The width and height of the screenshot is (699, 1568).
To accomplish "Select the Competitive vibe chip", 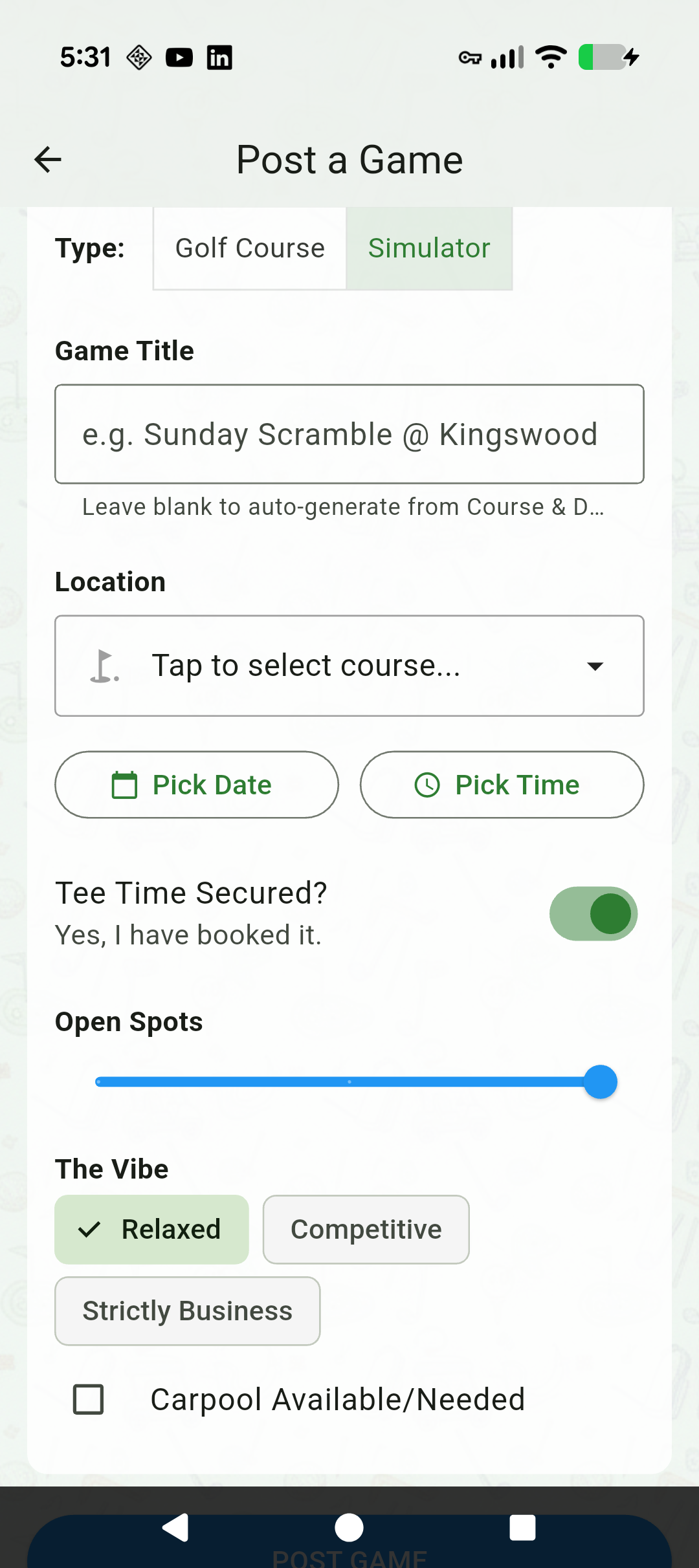I will point(366,1229).
